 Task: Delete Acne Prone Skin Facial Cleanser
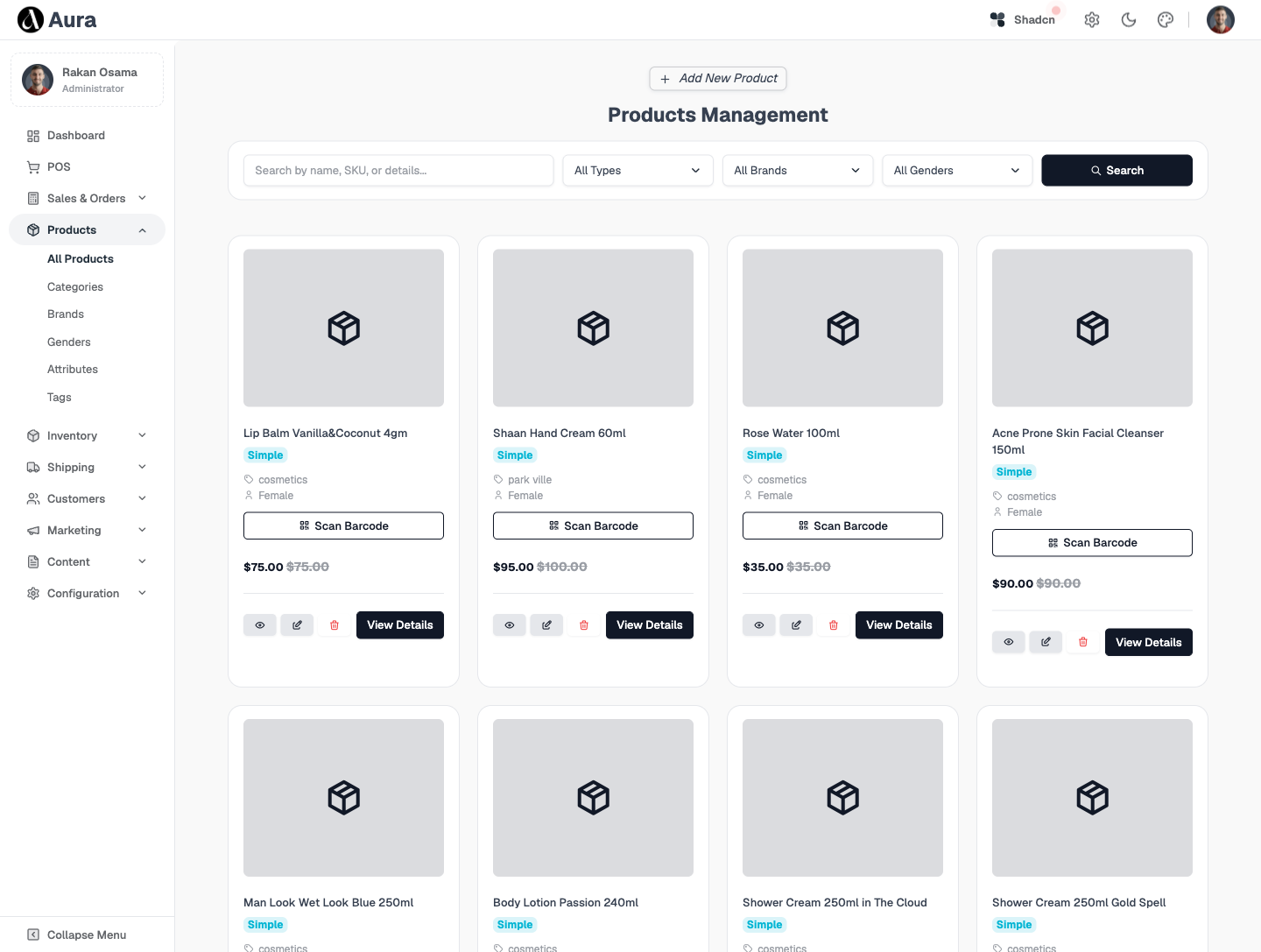click(x=1083, y=642)
